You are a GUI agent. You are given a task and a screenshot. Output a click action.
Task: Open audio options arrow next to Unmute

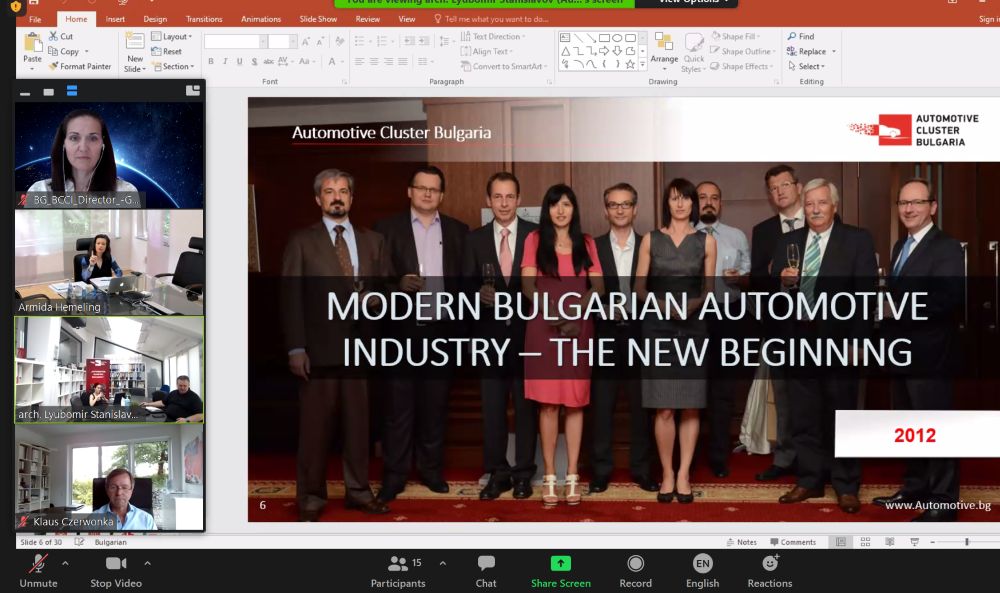coord(65,563)
